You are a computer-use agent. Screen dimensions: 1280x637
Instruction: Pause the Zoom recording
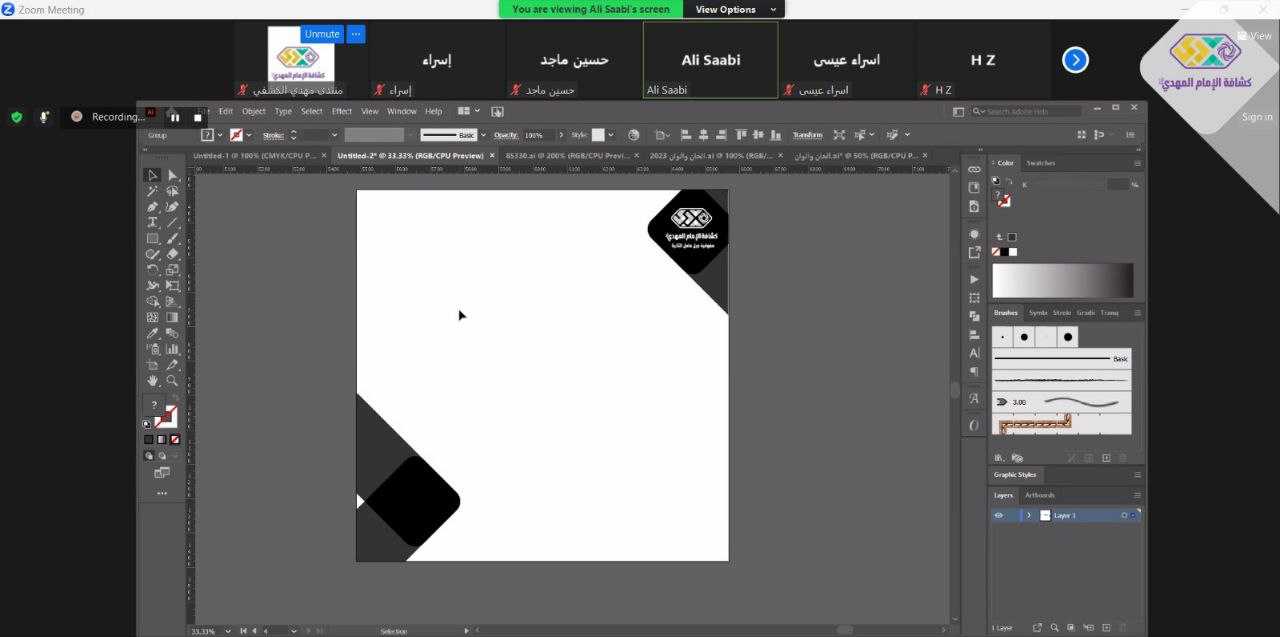click(x=175, y=117)
